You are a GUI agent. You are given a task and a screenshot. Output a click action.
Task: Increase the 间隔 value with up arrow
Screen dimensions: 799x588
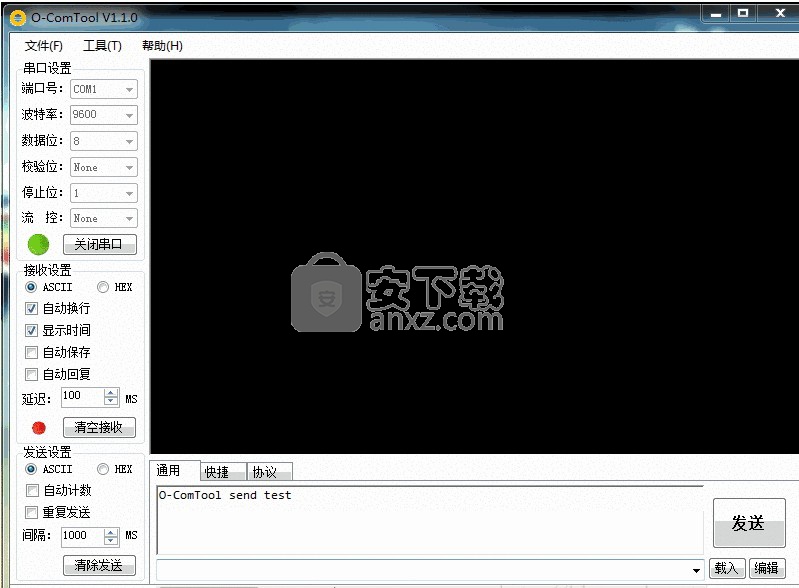[111, 532]
